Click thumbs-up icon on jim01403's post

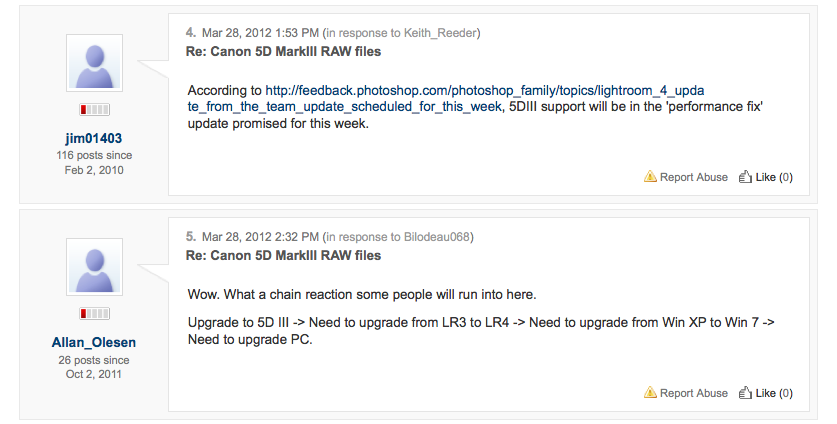744,177
